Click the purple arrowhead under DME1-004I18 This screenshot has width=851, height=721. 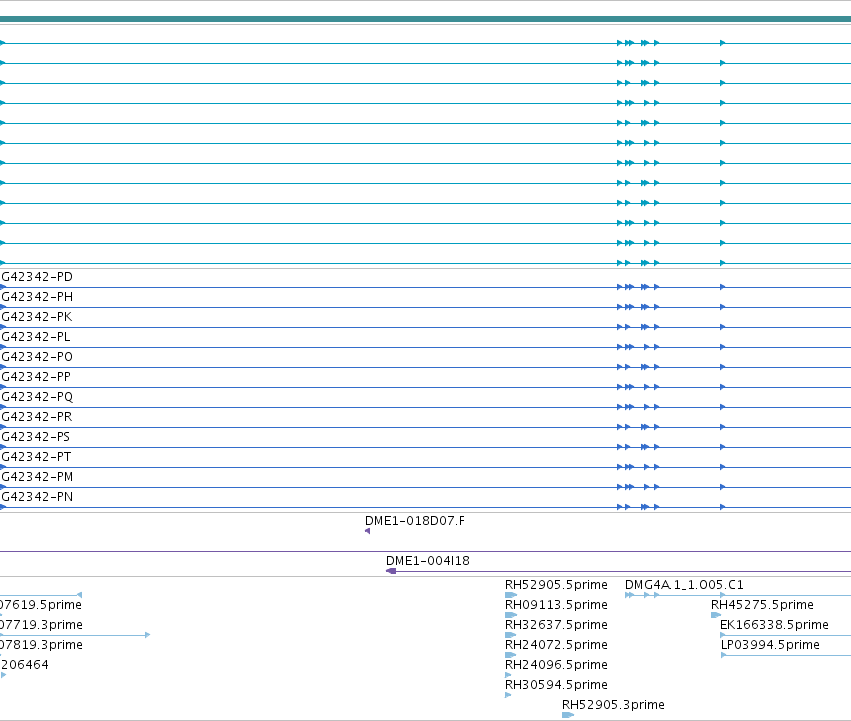pyautogui.click(x=391, y=571)
